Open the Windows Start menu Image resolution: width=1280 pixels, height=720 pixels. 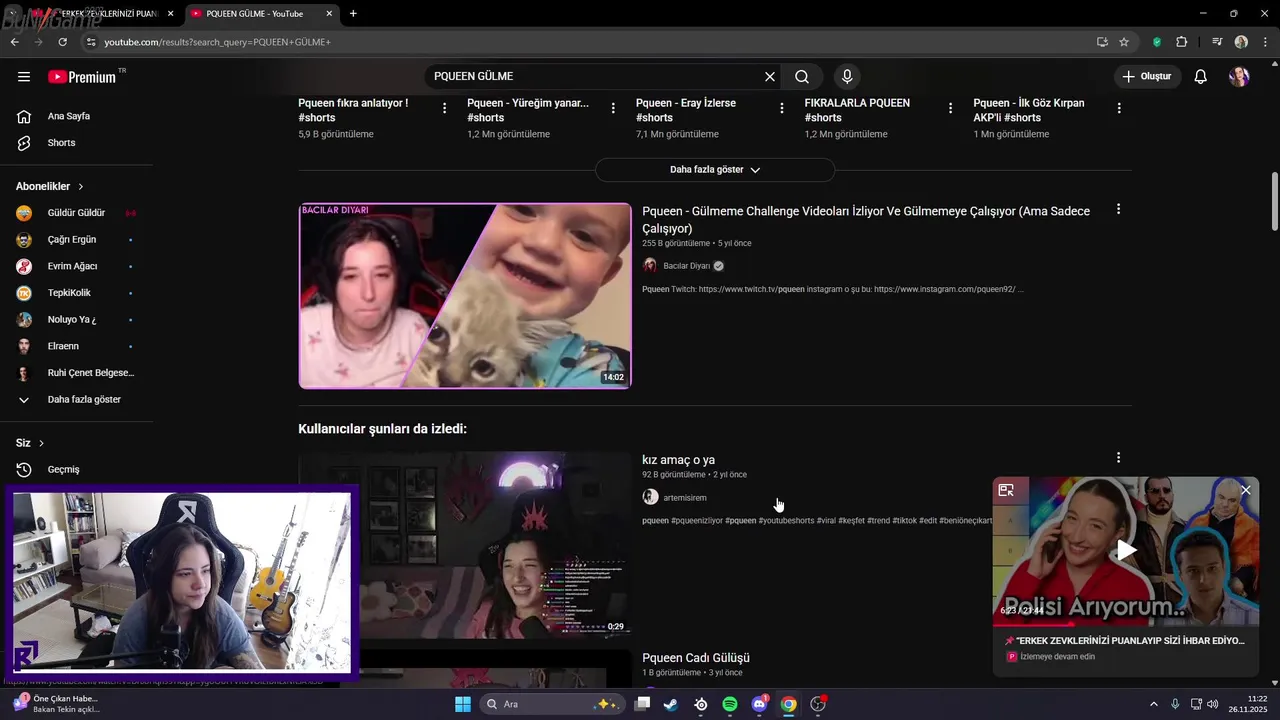(x=463, y=704)
